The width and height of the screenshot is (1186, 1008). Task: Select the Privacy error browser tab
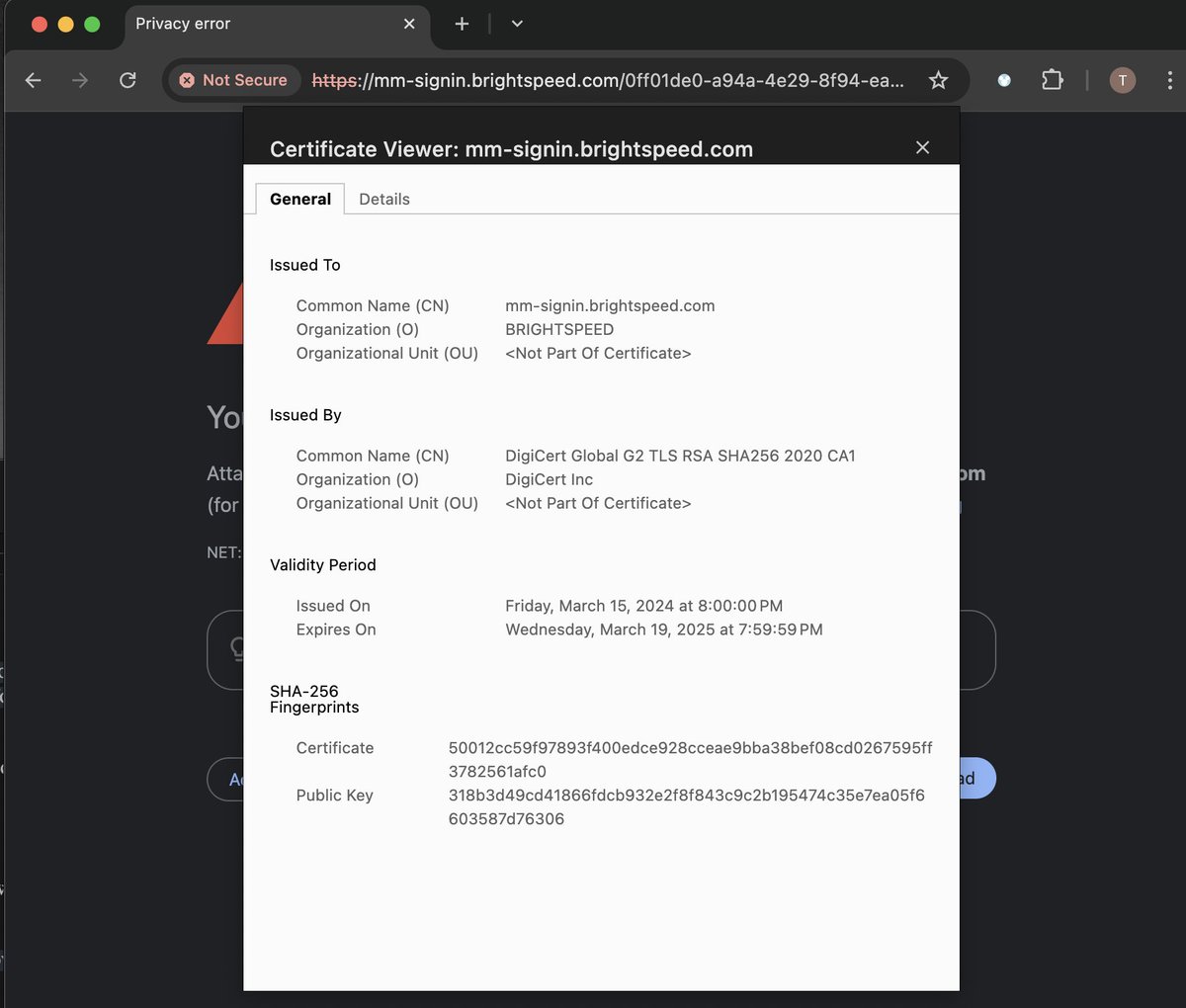[277, 24]
